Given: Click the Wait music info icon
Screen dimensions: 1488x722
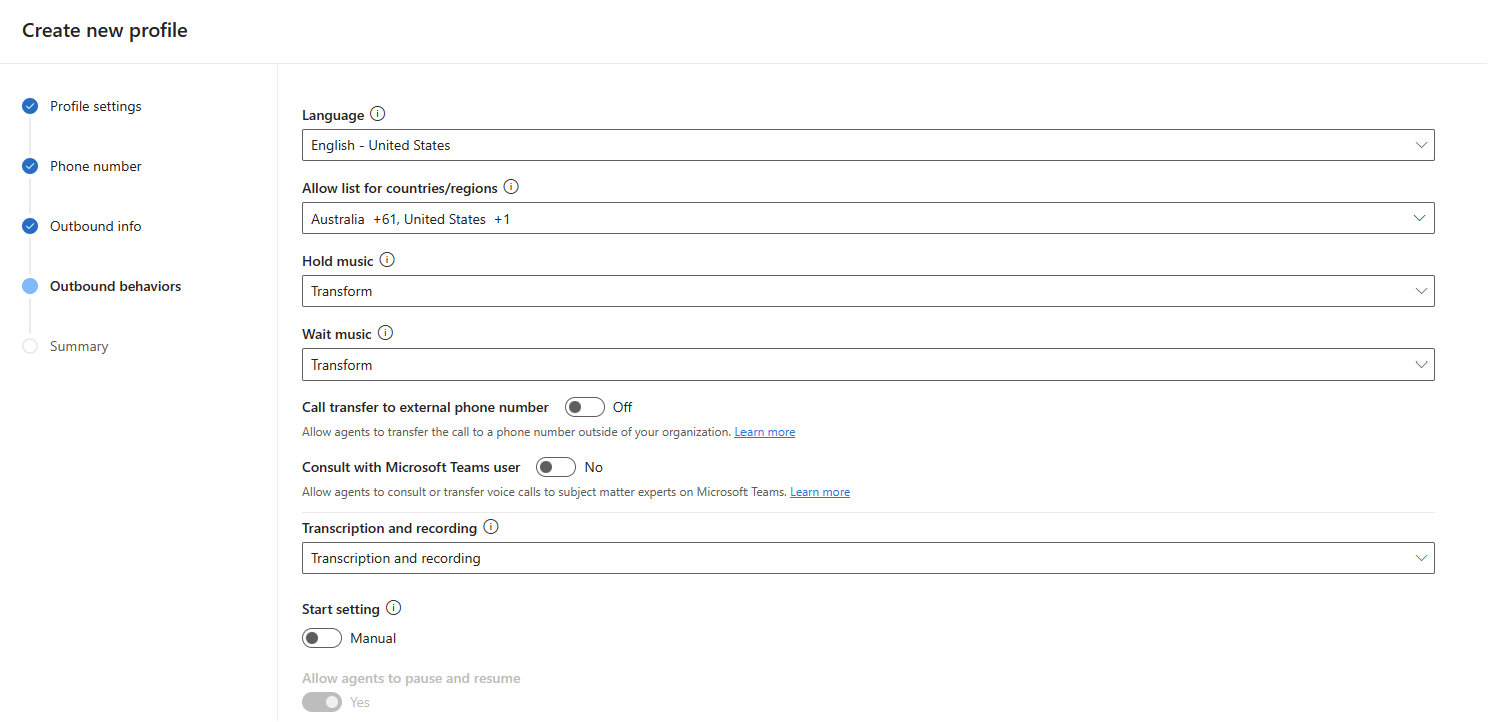Looking at the screenshot, I should (x=385, y=333).
